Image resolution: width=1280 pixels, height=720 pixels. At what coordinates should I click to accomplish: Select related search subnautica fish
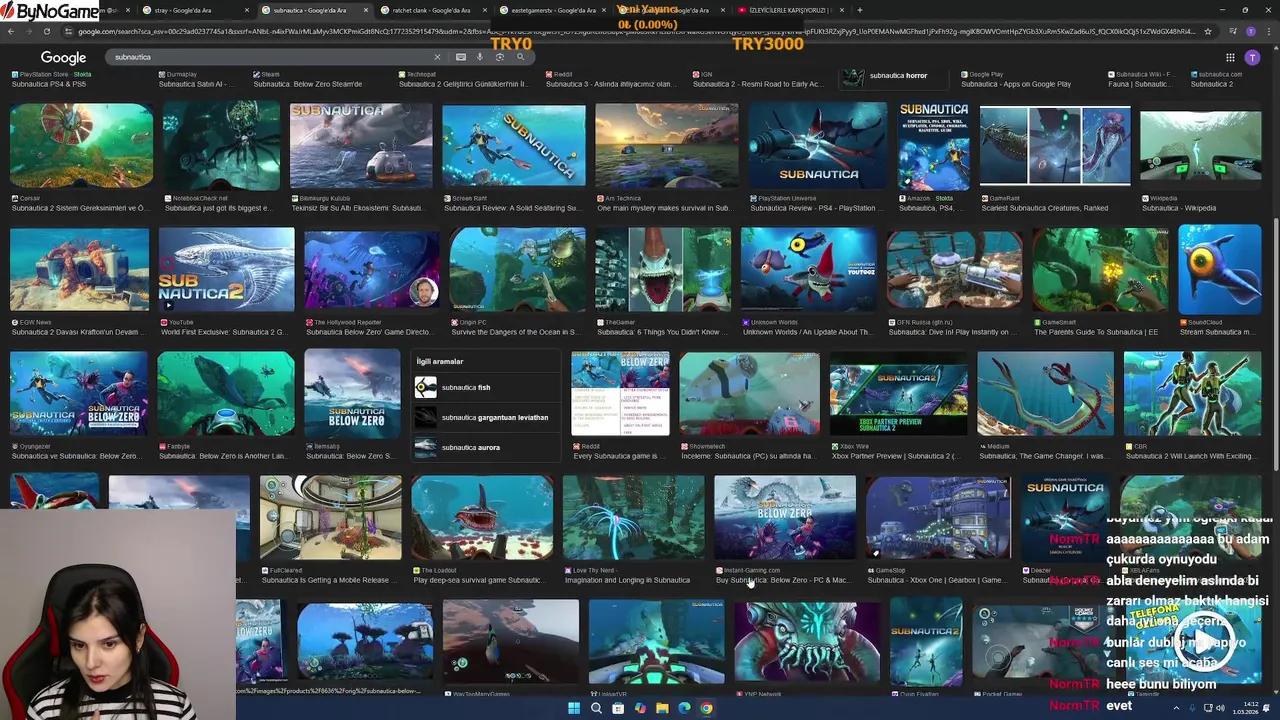pos(487,387)
